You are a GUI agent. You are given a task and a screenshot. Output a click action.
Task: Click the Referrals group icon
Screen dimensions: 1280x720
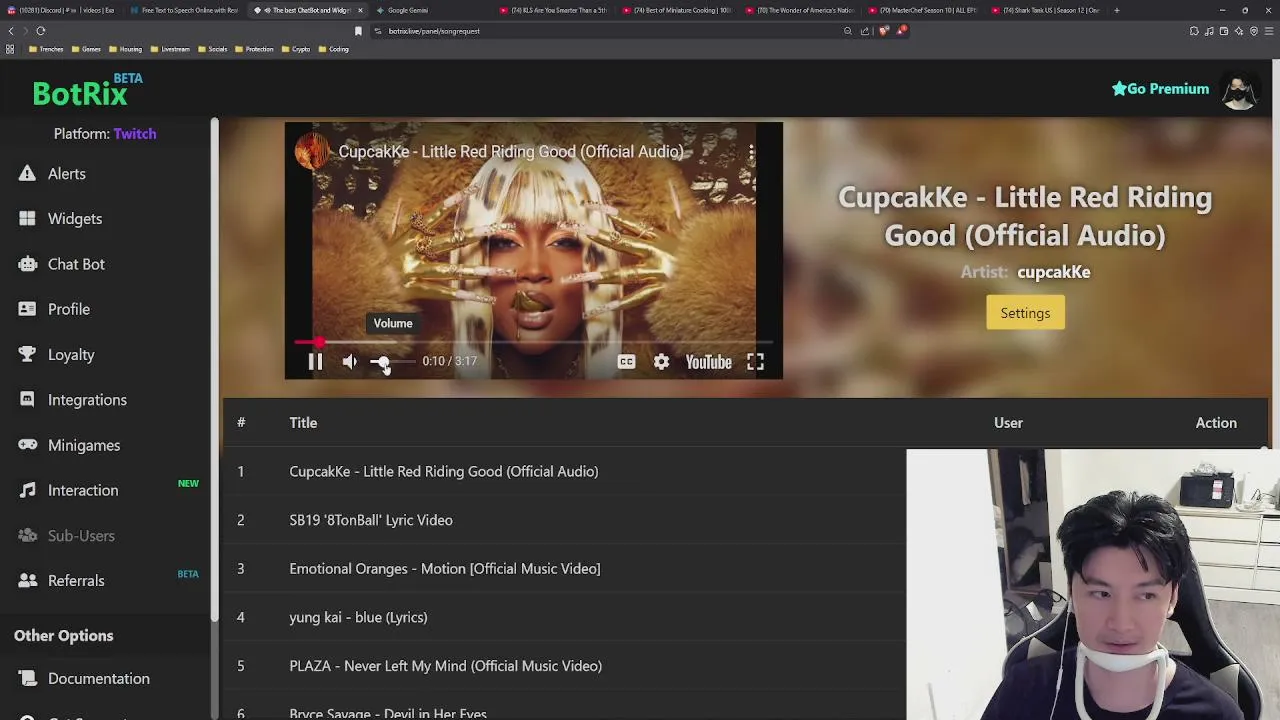[27, 581]
